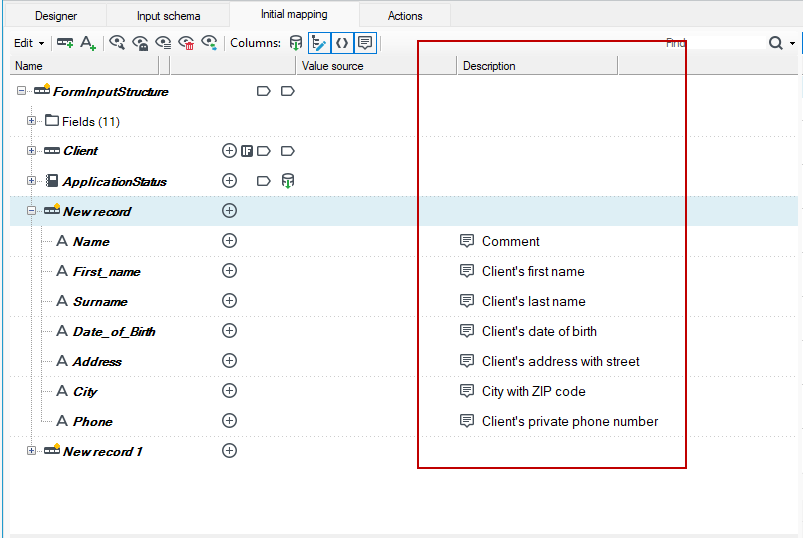Expand the New record 1 node
The image size is (803, 538).
(x=31, y=450)
